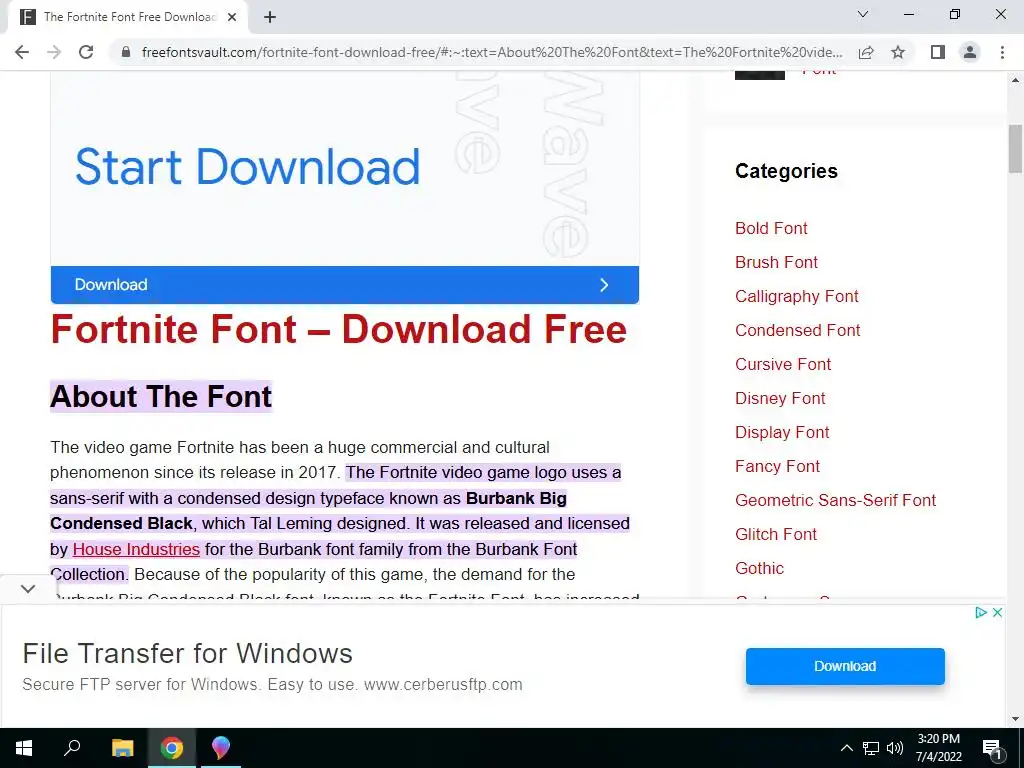This screenshot has height=768, width=1024.
Task: Share this page from the address bar
Action: point(866,52)
